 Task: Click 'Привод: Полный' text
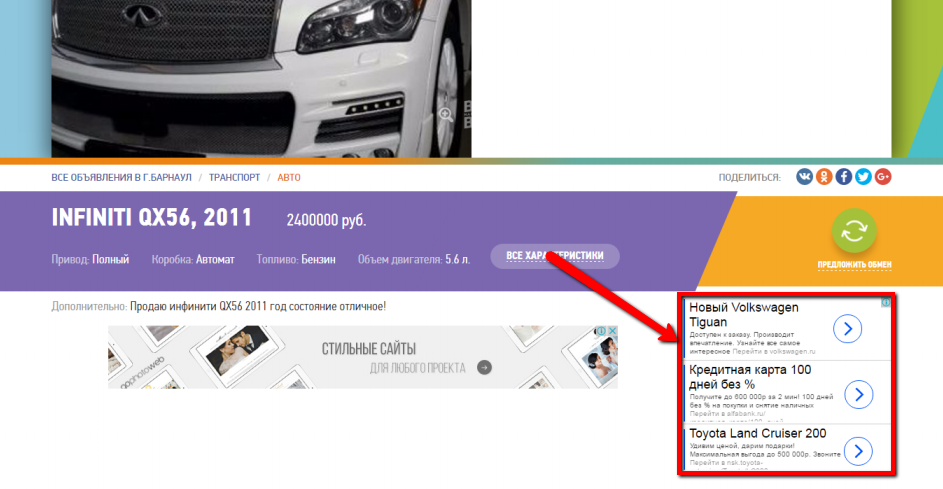(90, 259)
